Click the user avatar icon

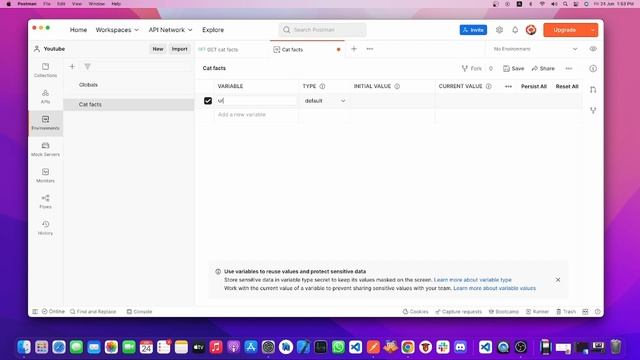(x=531, y=30)
